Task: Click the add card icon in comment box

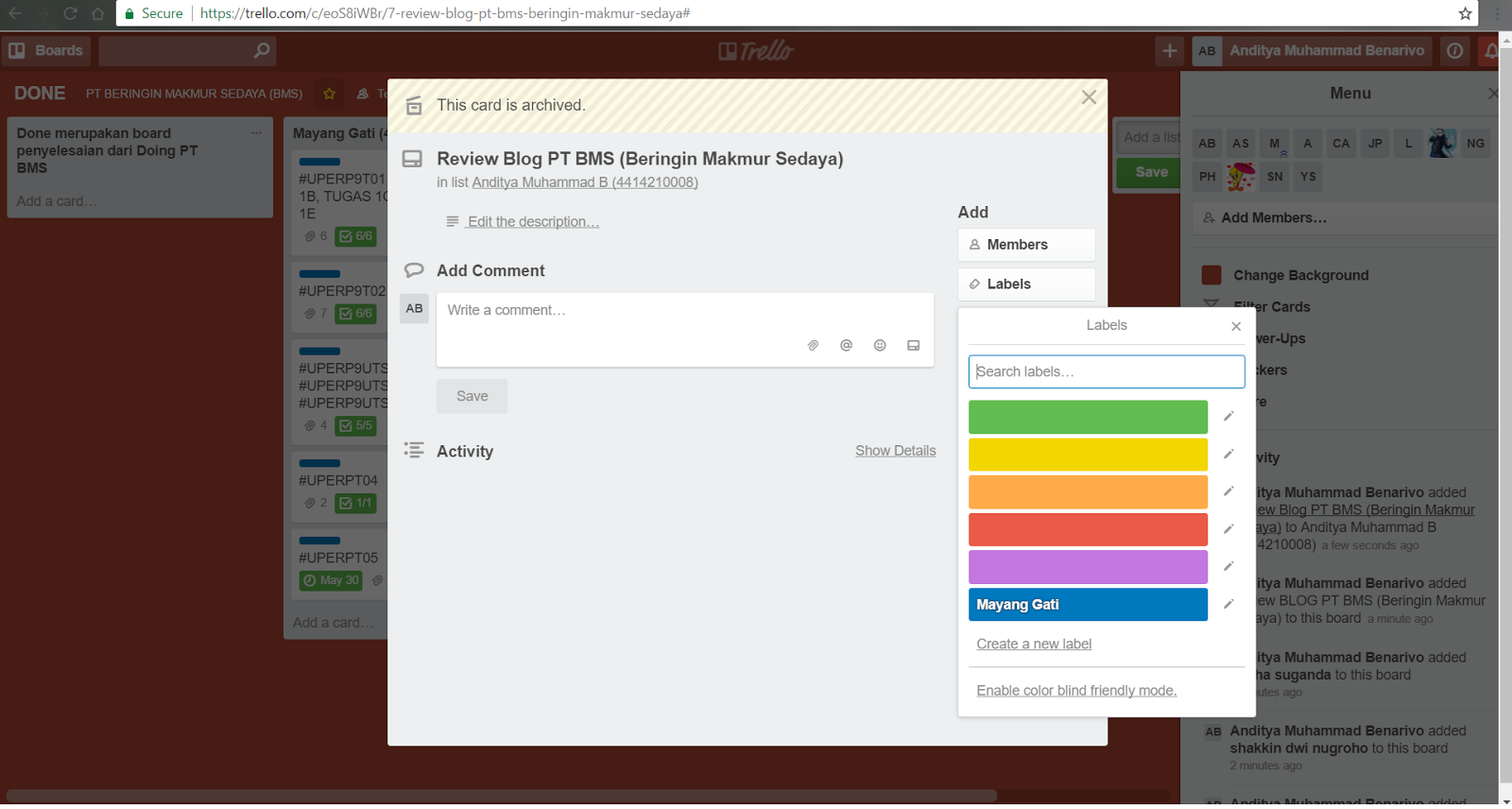Action: [913, 346]
